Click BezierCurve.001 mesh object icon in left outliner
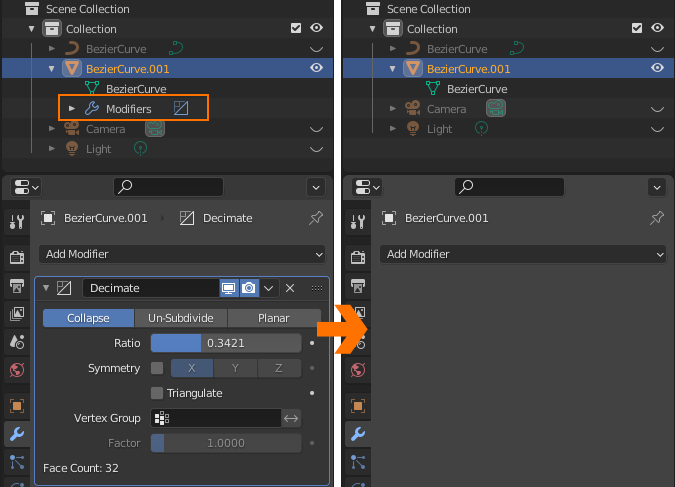 72,68
